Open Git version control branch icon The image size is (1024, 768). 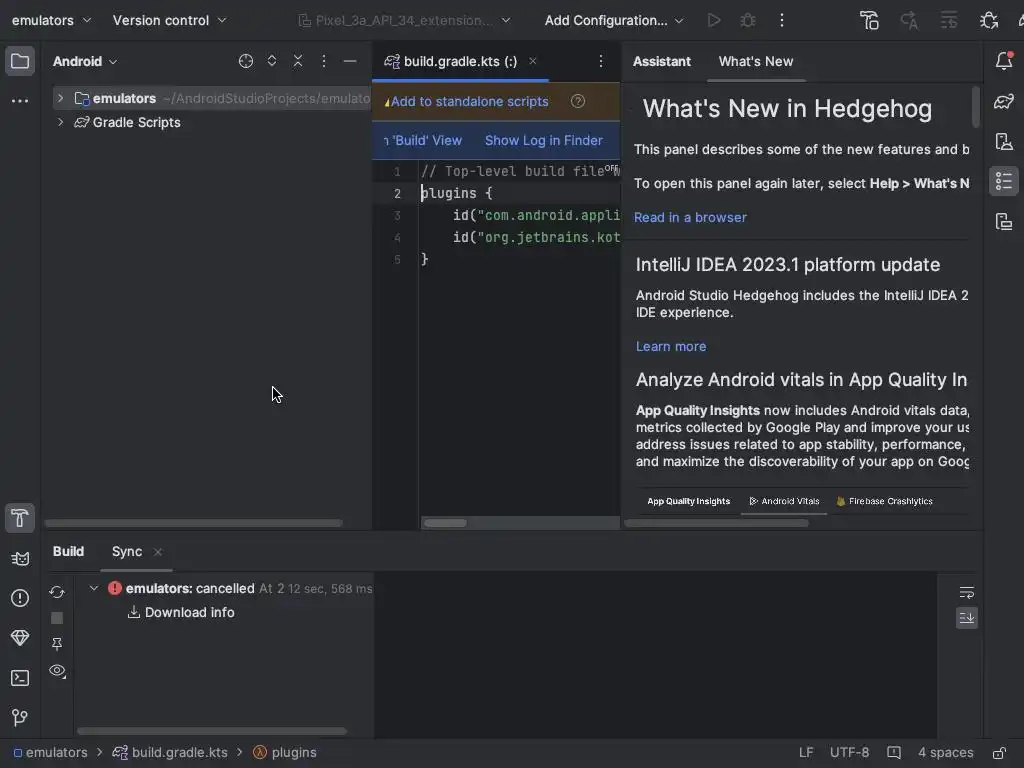tap(20, 718)
